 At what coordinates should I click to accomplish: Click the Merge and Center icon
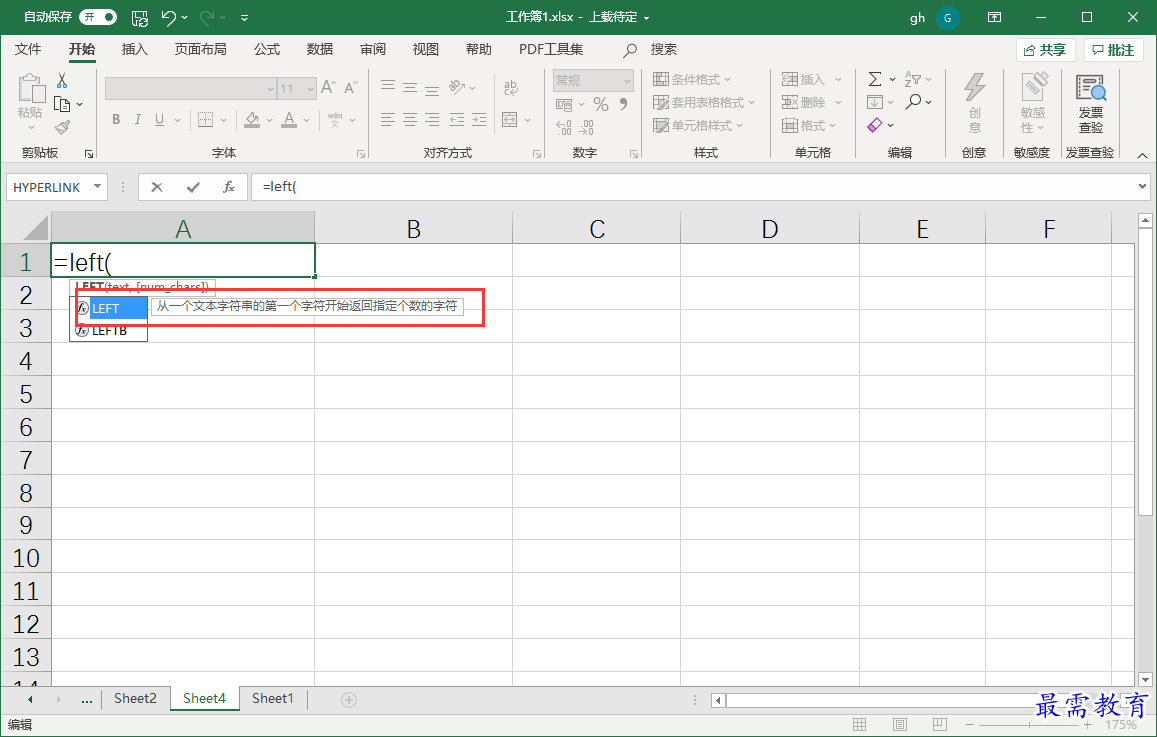(509, 120)
